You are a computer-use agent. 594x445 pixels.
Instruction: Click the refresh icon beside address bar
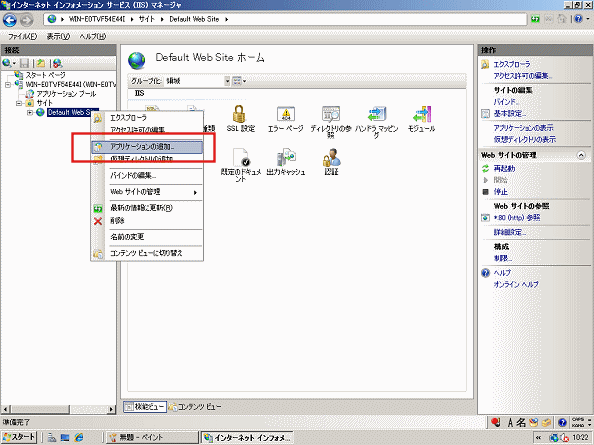tap(535, 19)
